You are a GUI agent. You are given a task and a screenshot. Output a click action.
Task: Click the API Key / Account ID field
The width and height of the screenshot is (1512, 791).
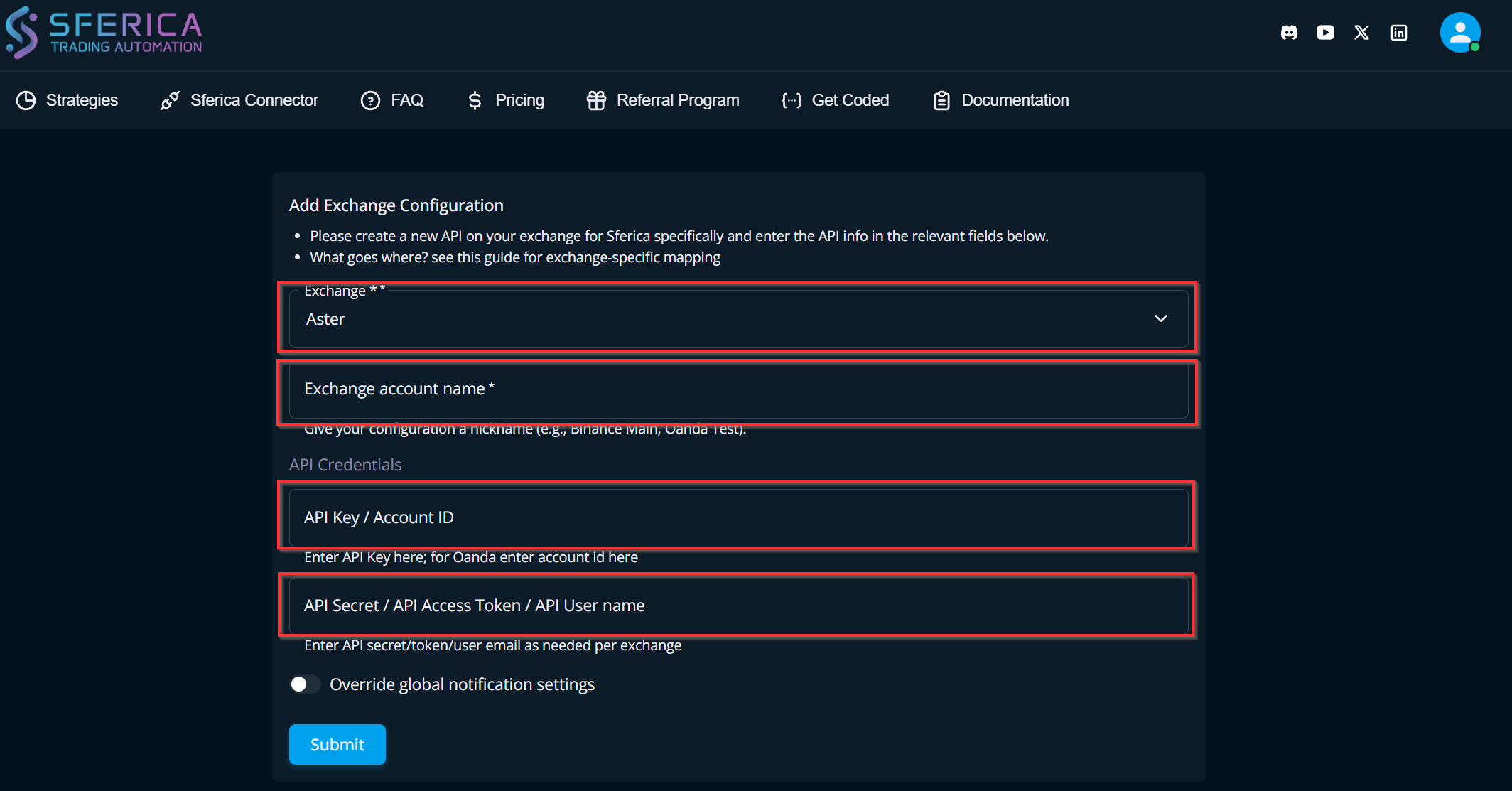[x=738, y=518]
